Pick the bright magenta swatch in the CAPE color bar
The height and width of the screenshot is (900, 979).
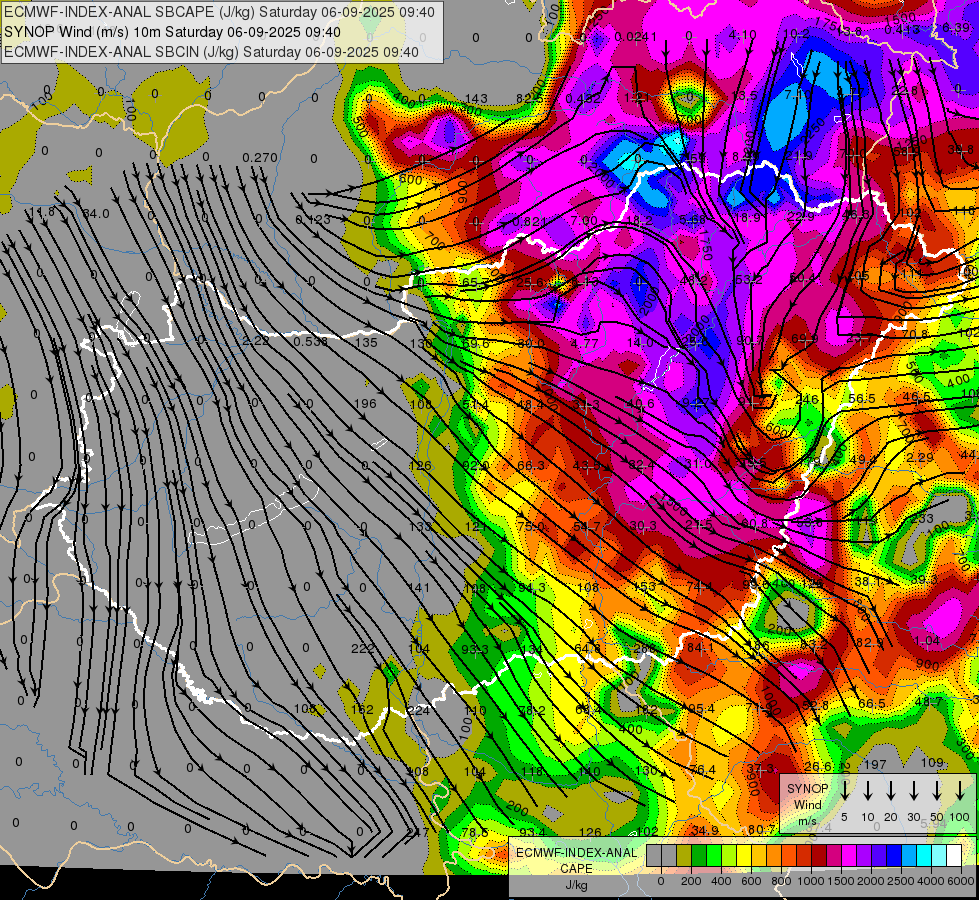(849, 856)
